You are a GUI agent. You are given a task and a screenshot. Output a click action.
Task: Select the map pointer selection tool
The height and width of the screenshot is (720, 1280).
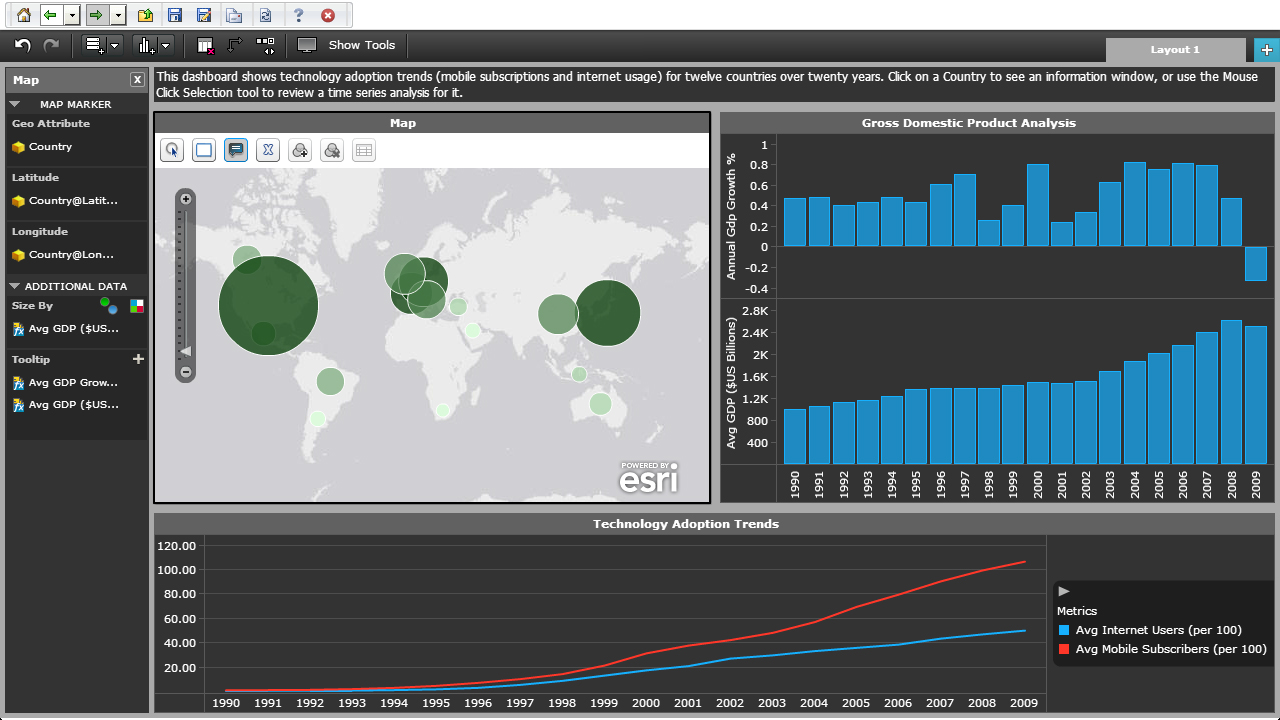[x=173, y=150]
